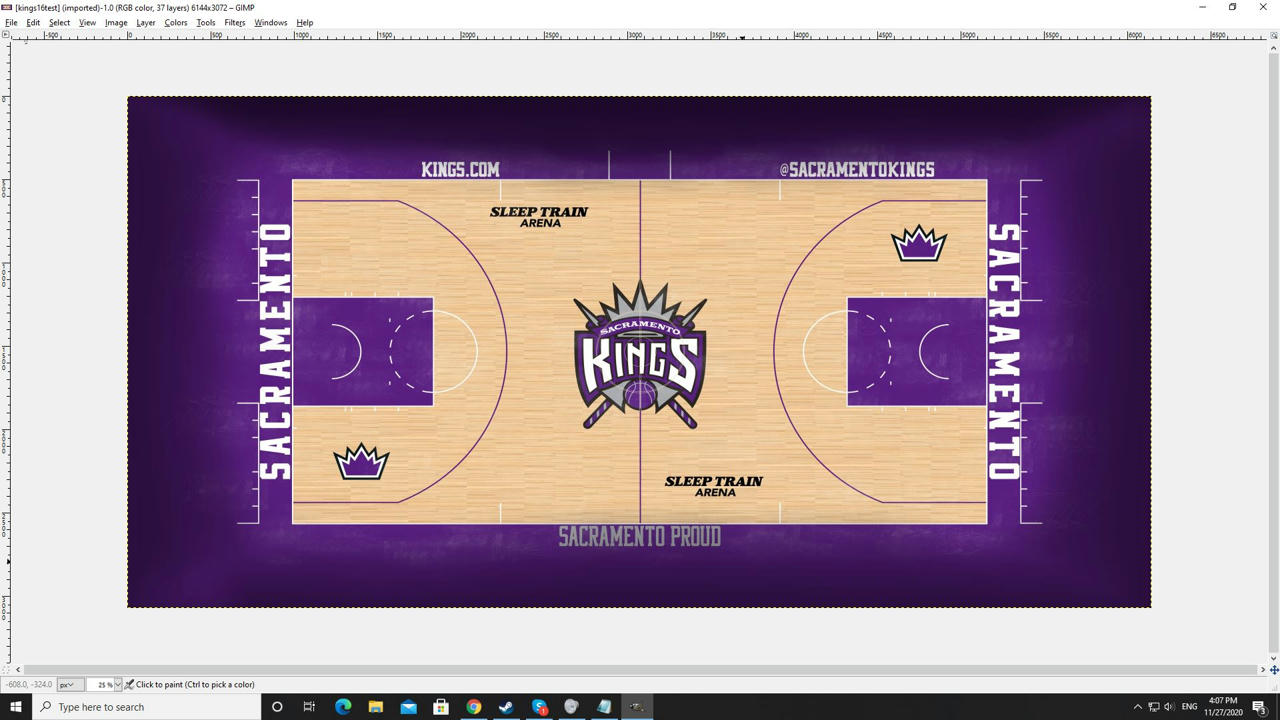
Task: Click the vertical scrollbar down arrow
Action: [x=1274, y=658]
